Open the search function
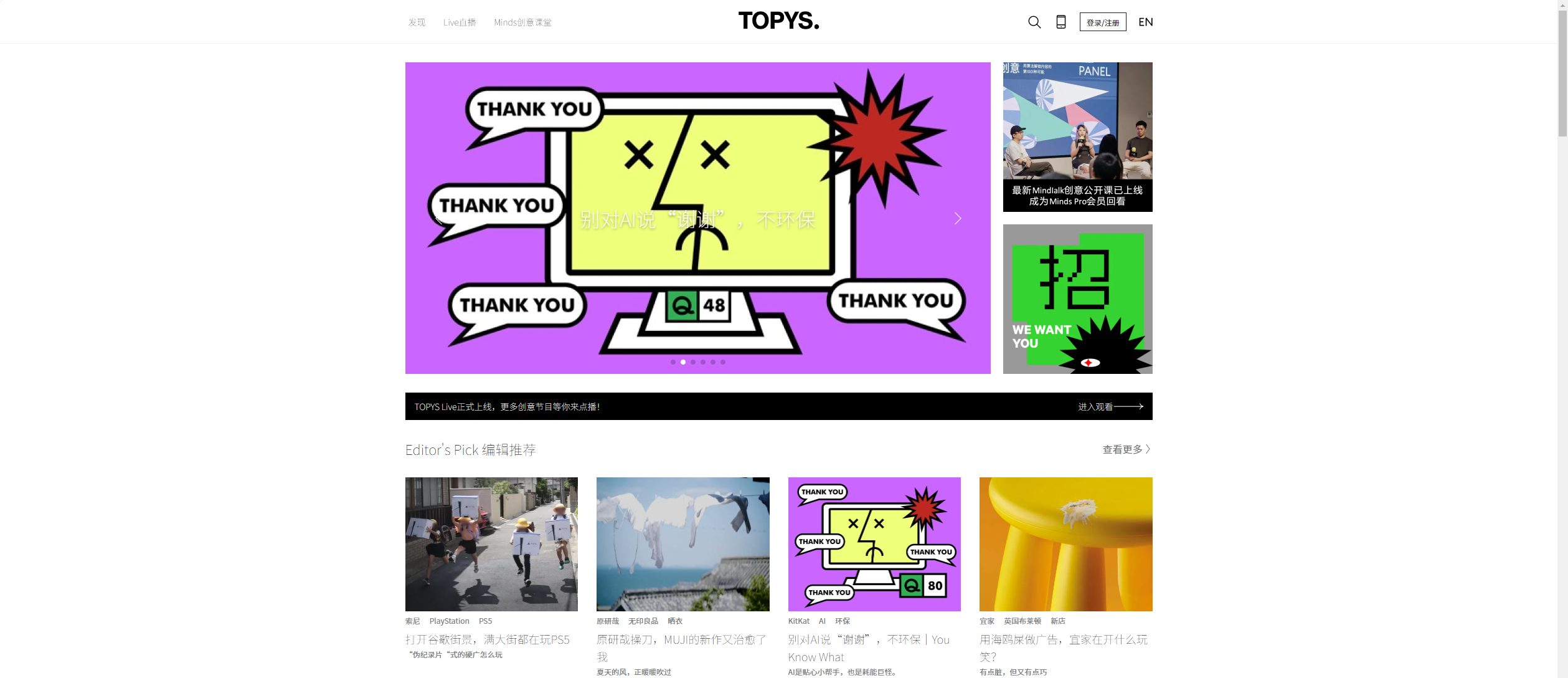This screenshot has height=678, width=1568. 1034,21
